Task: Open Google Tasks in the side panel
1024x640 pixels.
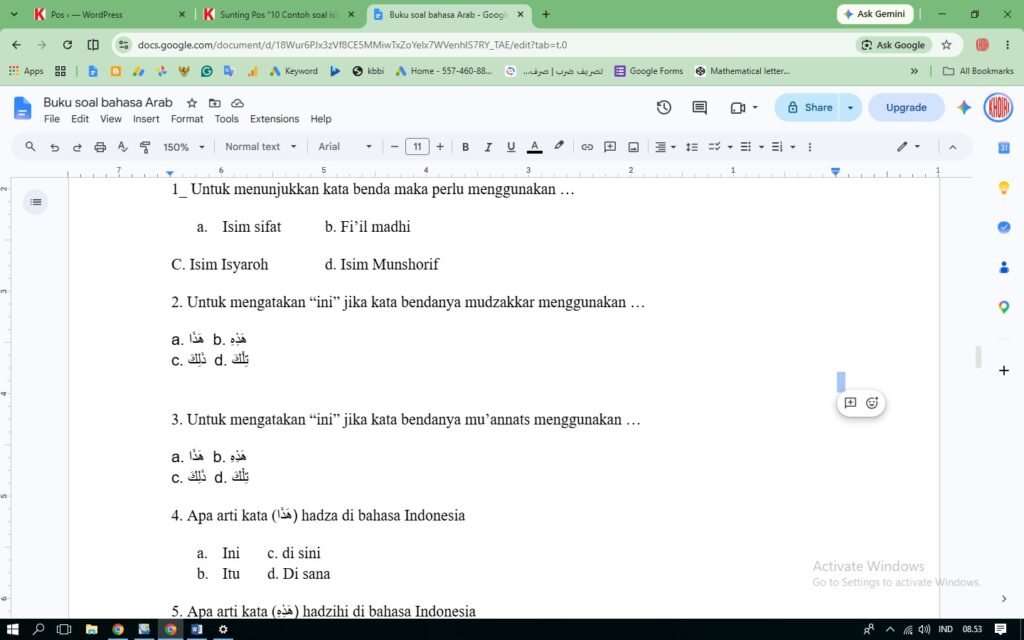Action: click(1004, 227)
